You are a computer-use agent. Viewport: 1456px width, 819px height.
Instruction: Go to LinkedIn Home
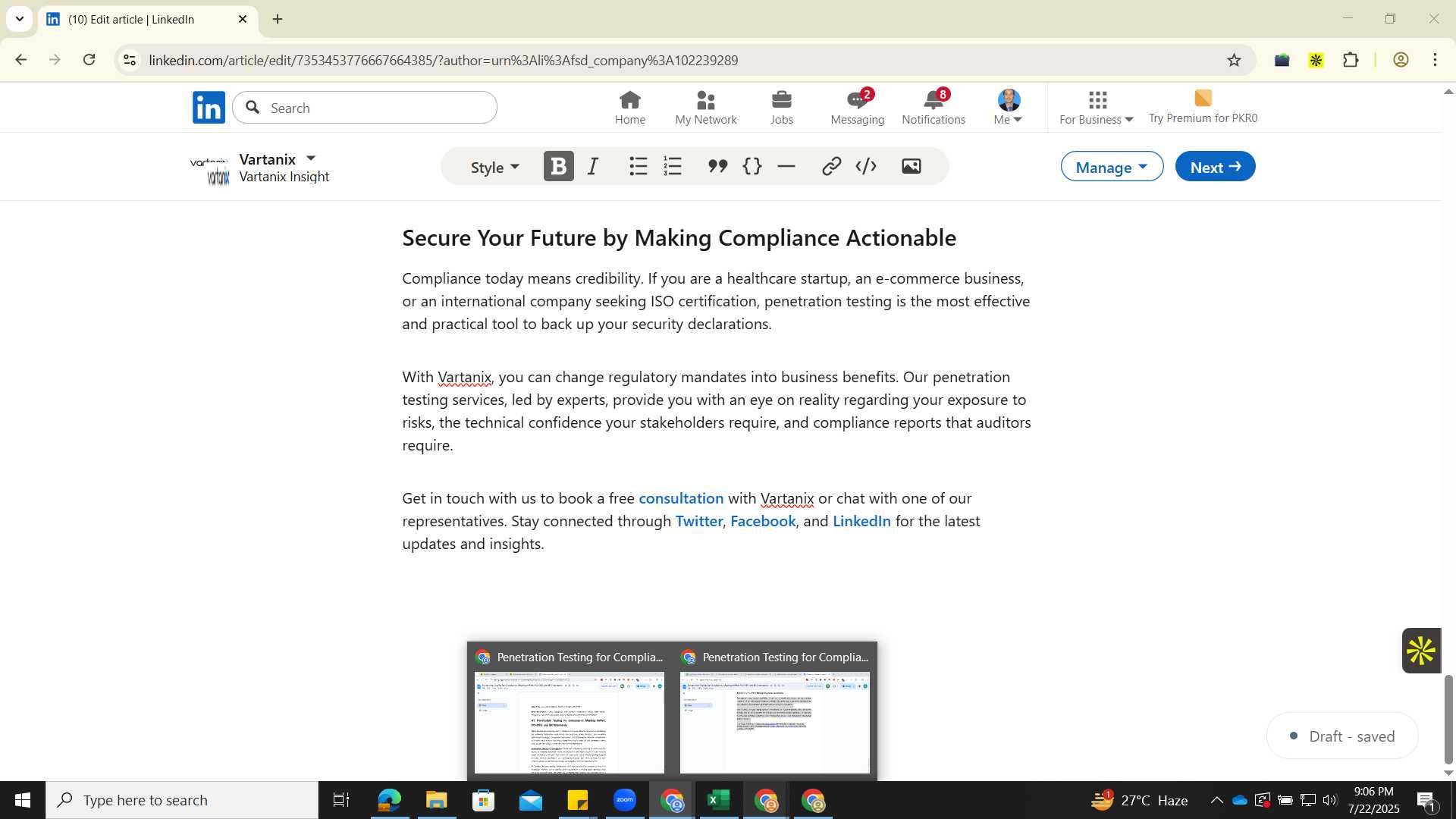(x=630, y=107)
